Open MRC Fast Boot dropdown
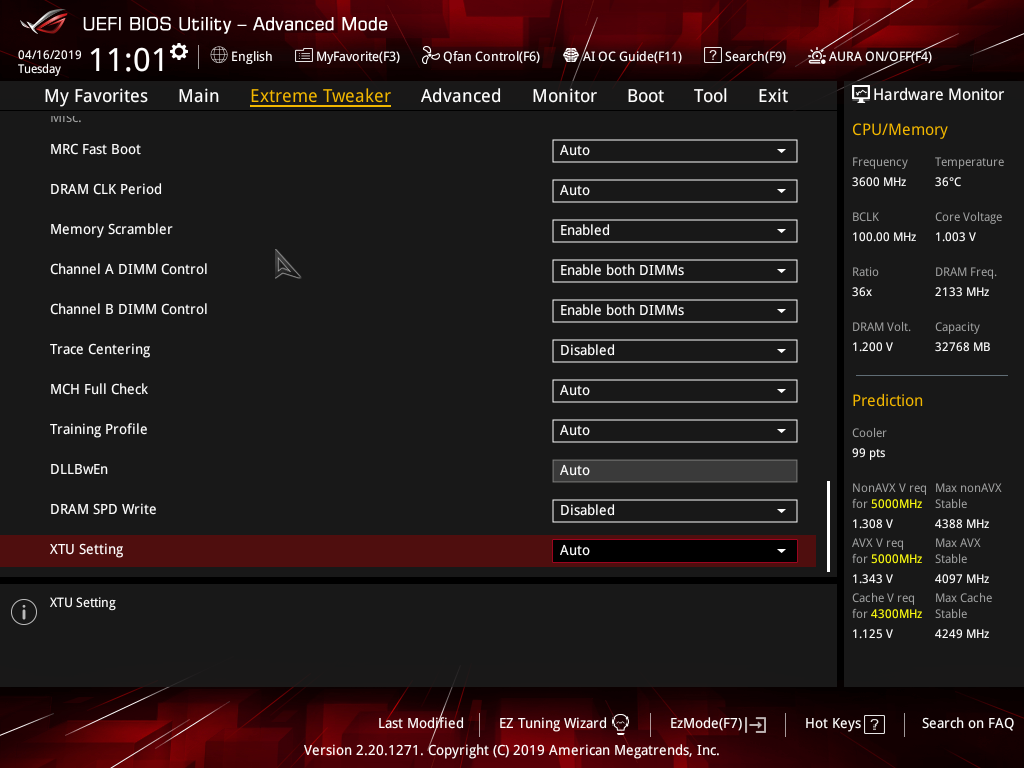Image resolution: width=1024 pixels, height=768 pixels. tap(675, 151)
